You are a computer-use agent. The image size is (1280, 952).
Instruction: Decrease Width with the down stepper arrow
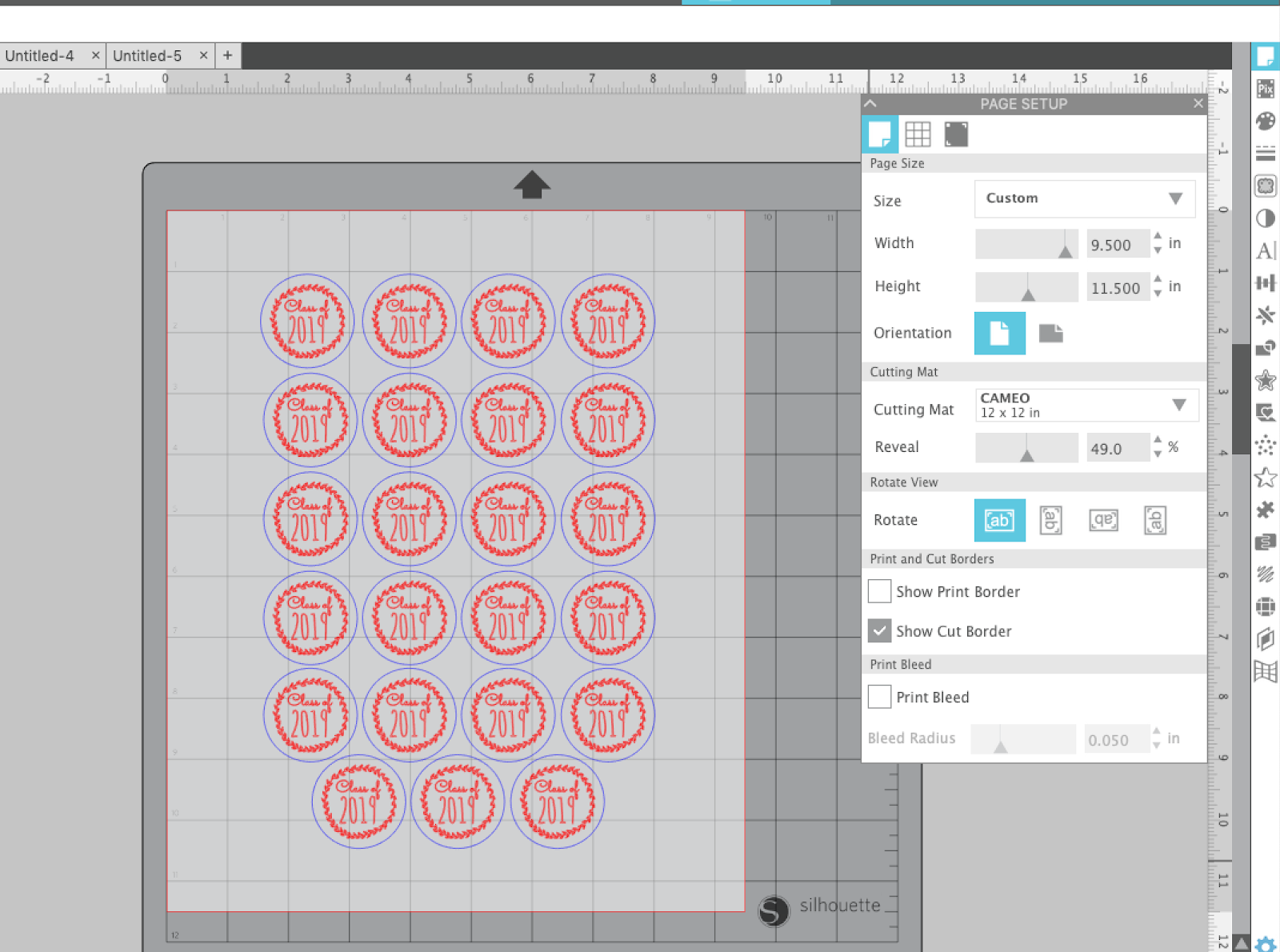(x=1158, y=250)
